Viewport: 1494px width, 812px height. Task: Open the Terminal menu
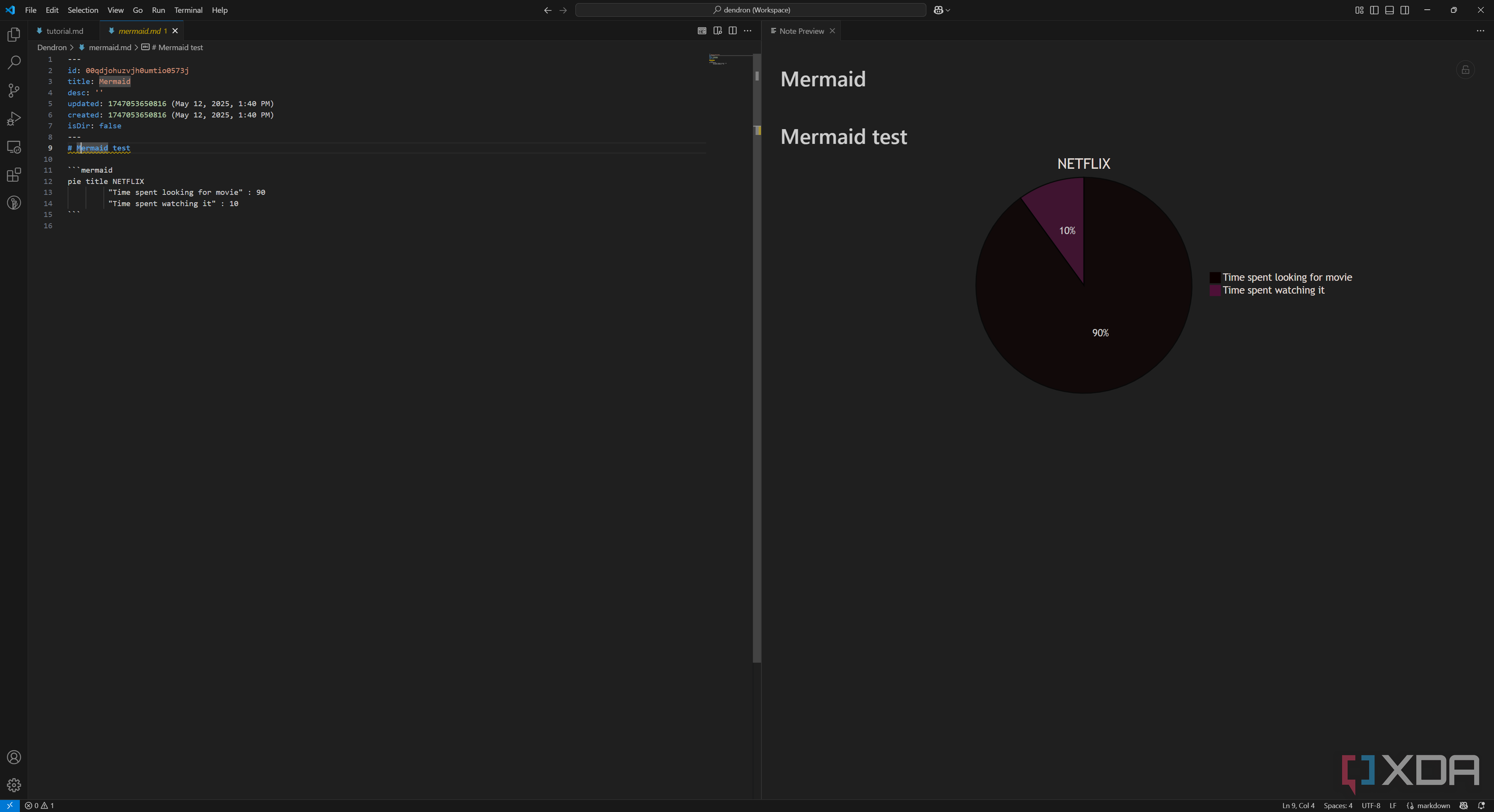188,10
